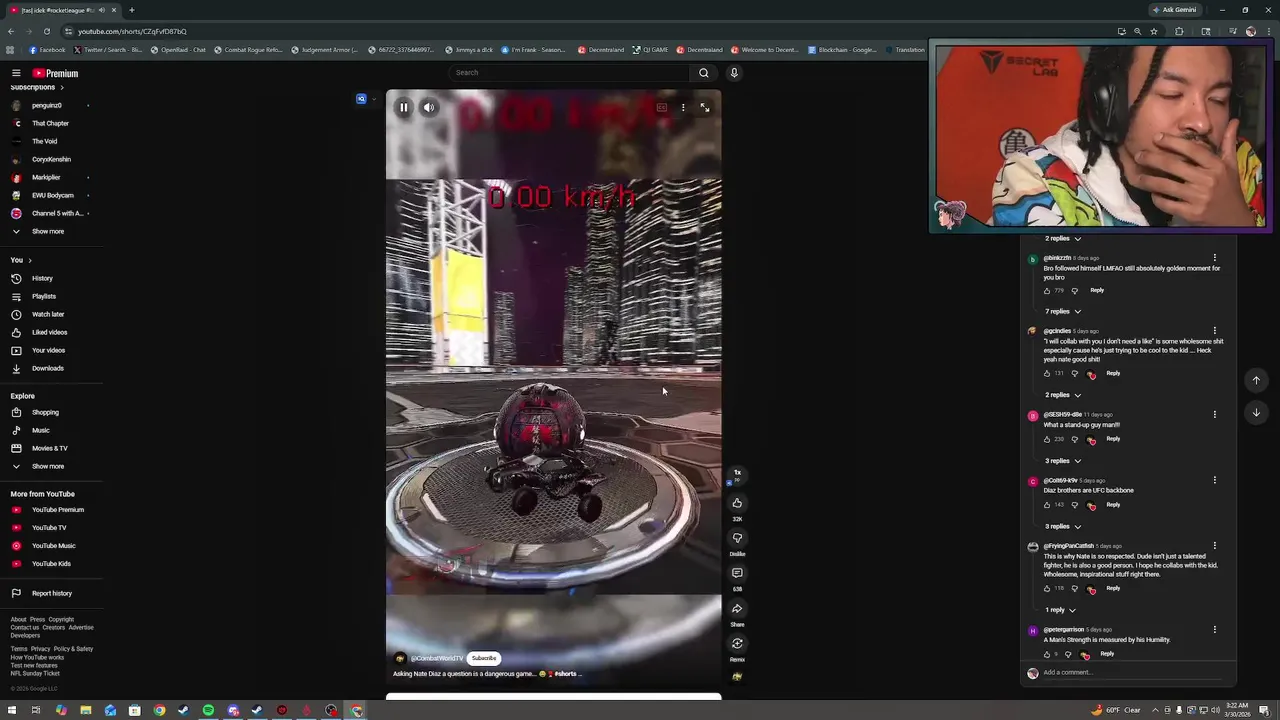Open the Subscriptions section chevron
The height and width of the screenshot is (720, 1280).
pyautogui.click(x=61, y=87)
